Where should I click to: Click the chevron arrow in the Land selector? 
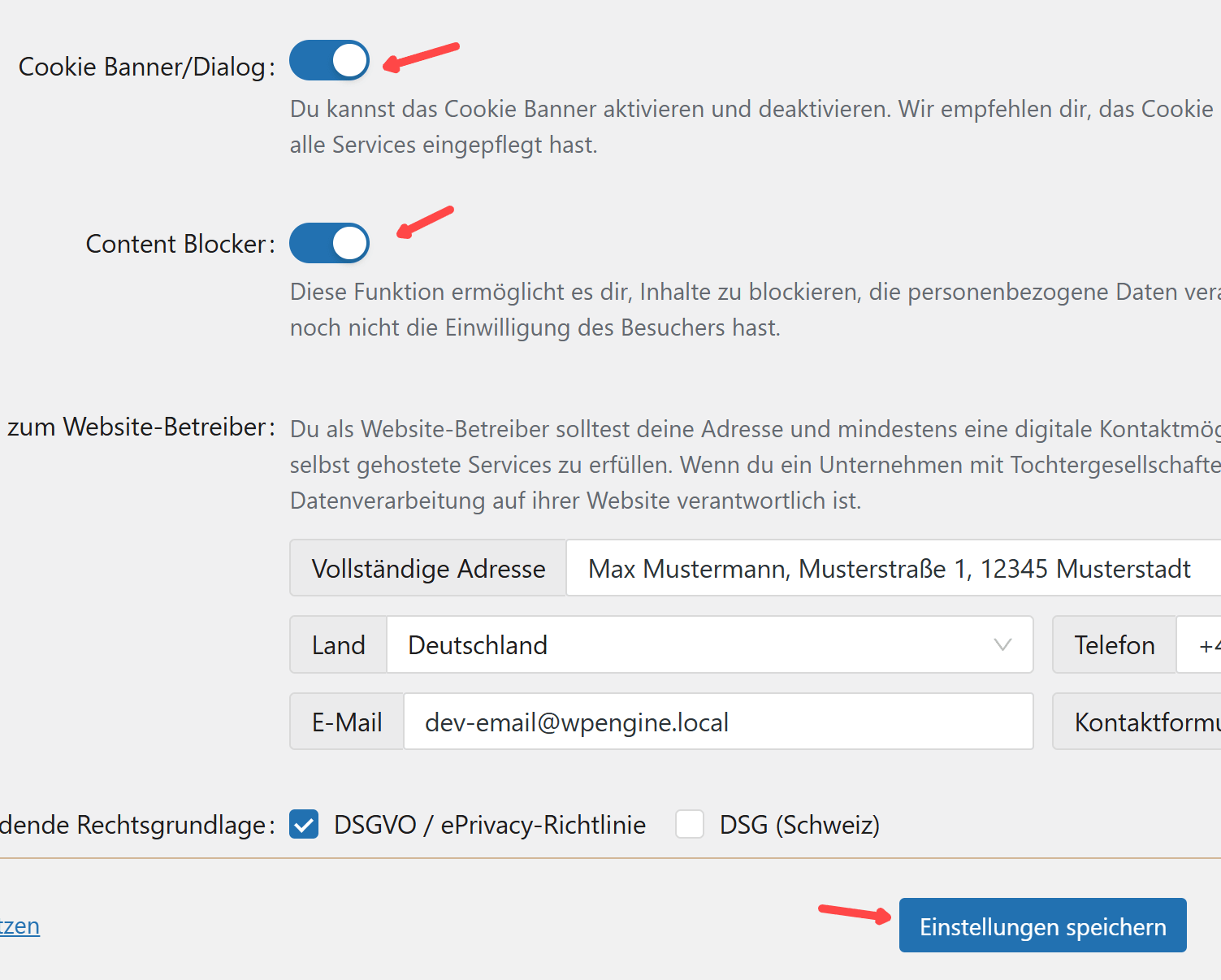pos(1002,645)
